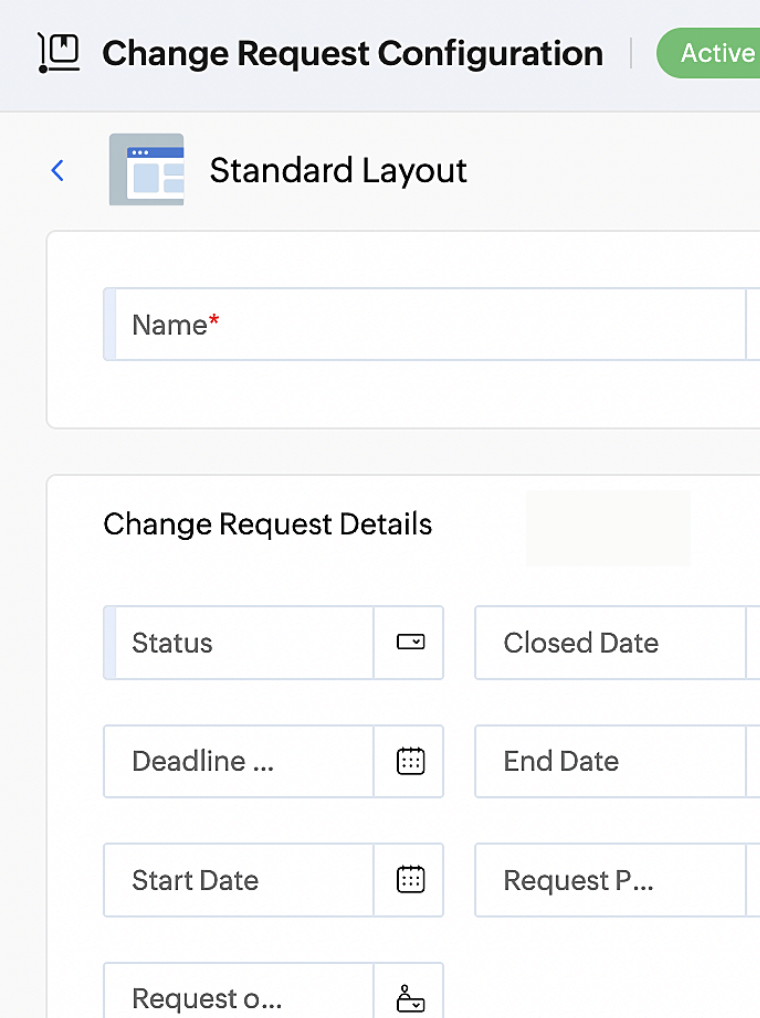Click the back chevron beside Standard Layout
The image size is (760, 1018).
58,170
